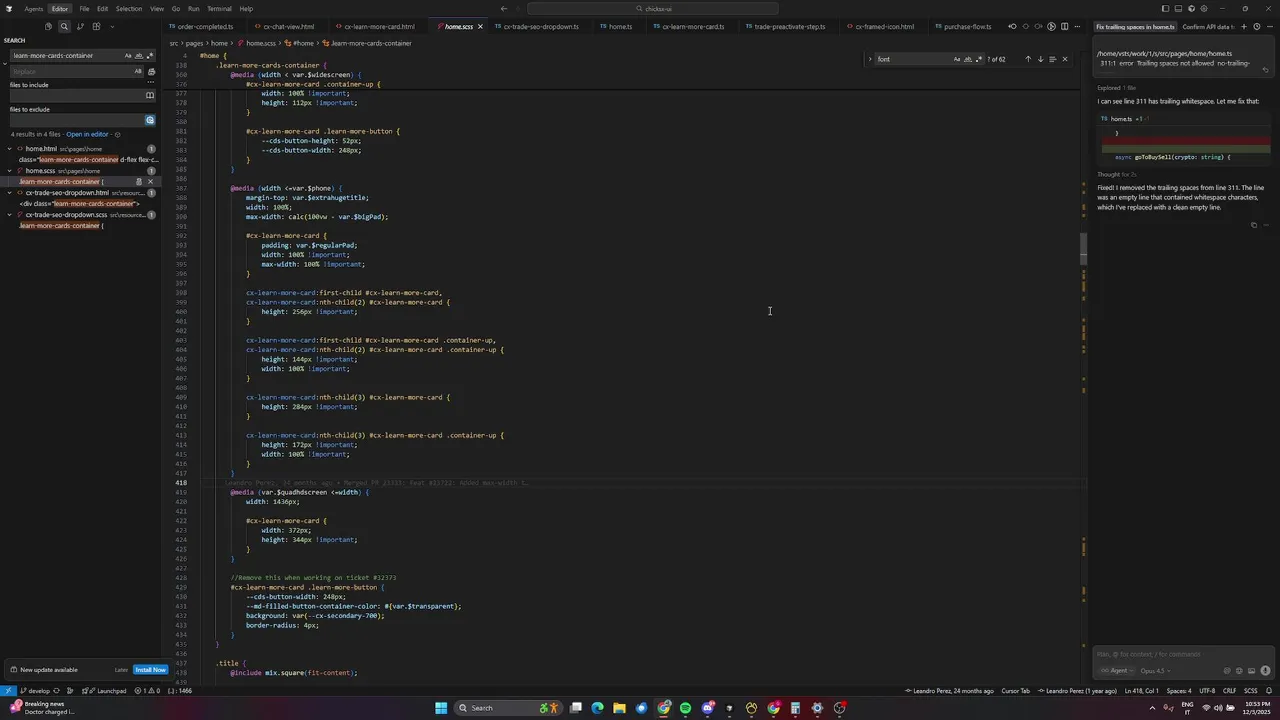This screenshot has height=720, width=1280.
Task: Collapse the home.scss search result group
Action: [9, 171]
